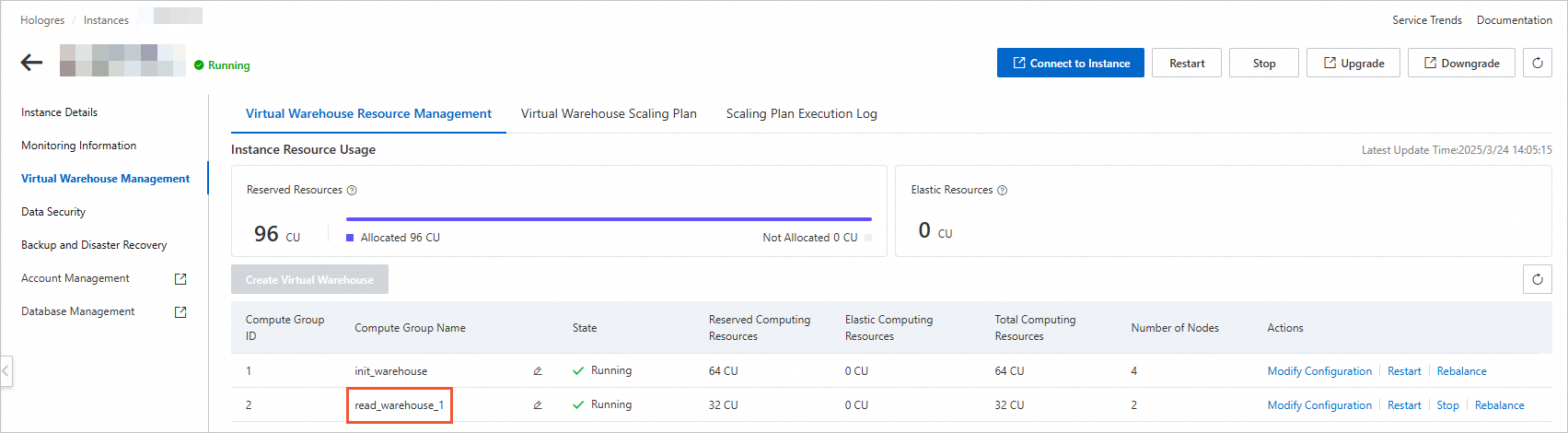Rebalance the read_warehouse_1 warehouse
This screenshot has width=1568, height=433.
pos(1499,405)
